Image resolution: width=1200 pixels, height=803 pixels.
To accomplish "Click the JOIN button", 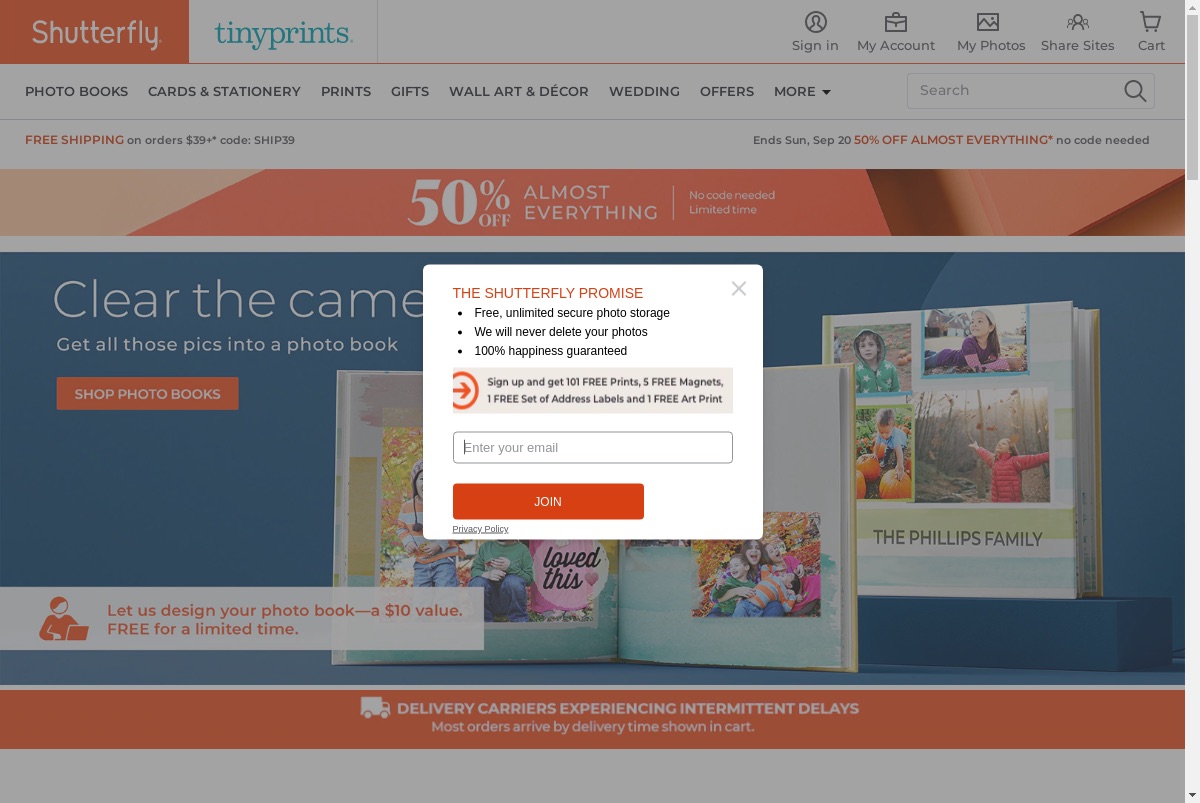I will point(548,501).
